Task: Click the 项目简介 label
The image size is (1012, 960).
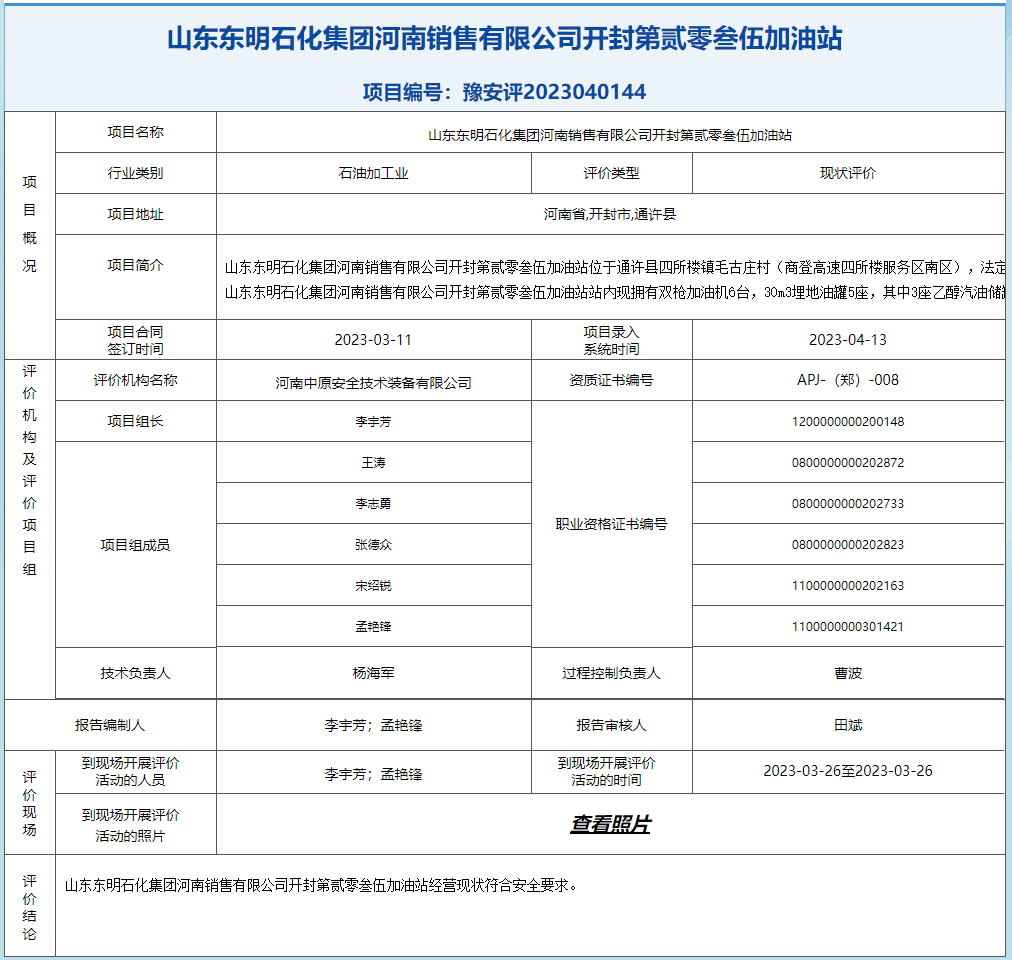Action: click(136, 265)
